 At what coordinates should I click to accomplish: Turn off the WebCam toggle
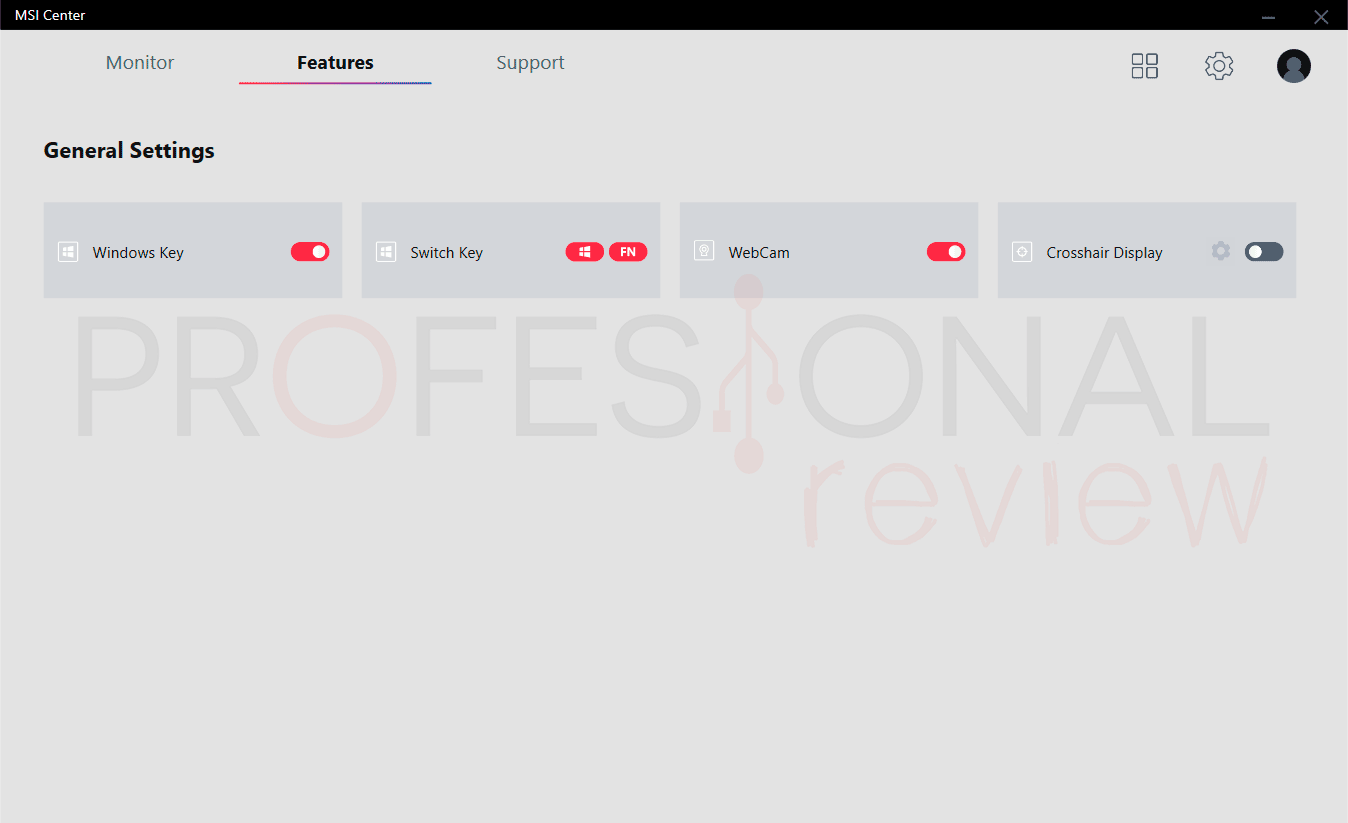pos(946,252)
